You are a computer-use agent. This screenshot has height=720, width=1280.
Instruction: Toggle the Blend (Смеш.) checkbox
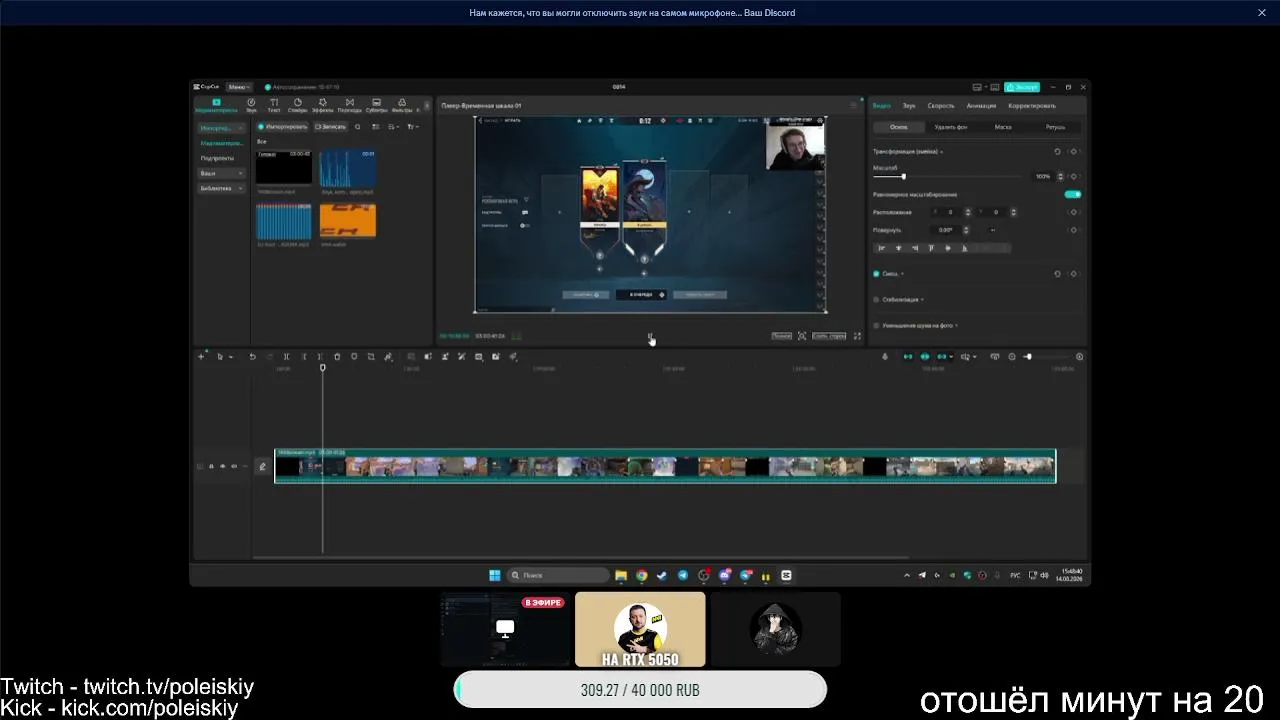click(877, 273)
